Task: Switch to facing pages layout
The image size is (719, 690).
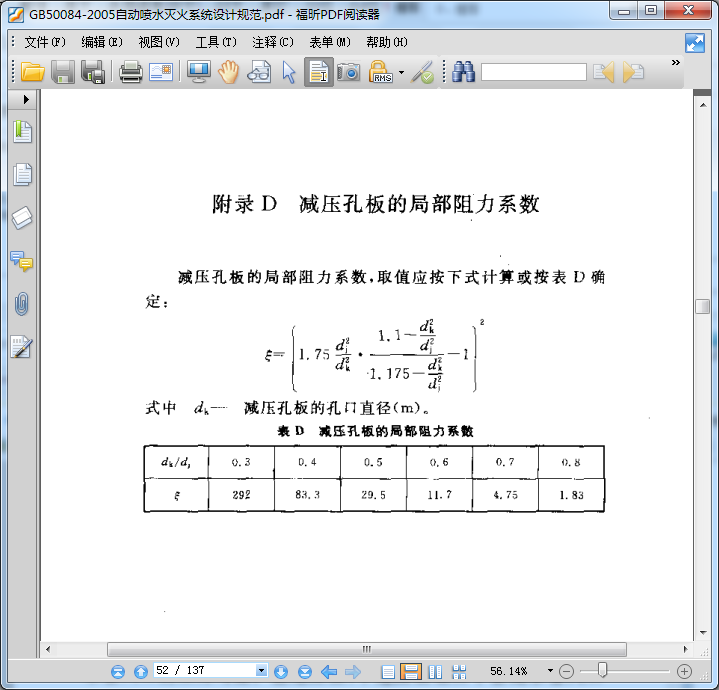Action: pos(435,672)
